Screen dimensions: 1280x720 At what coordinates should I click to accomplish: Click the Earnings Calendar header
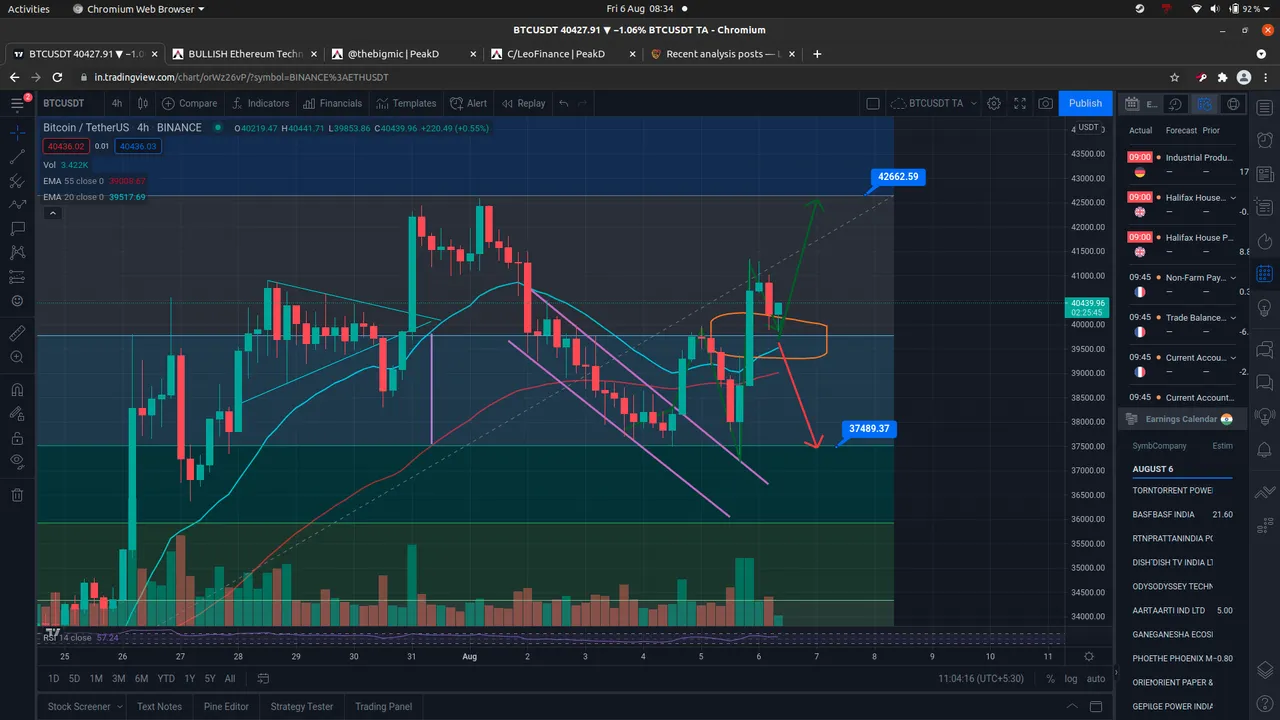pos(1182,419)
